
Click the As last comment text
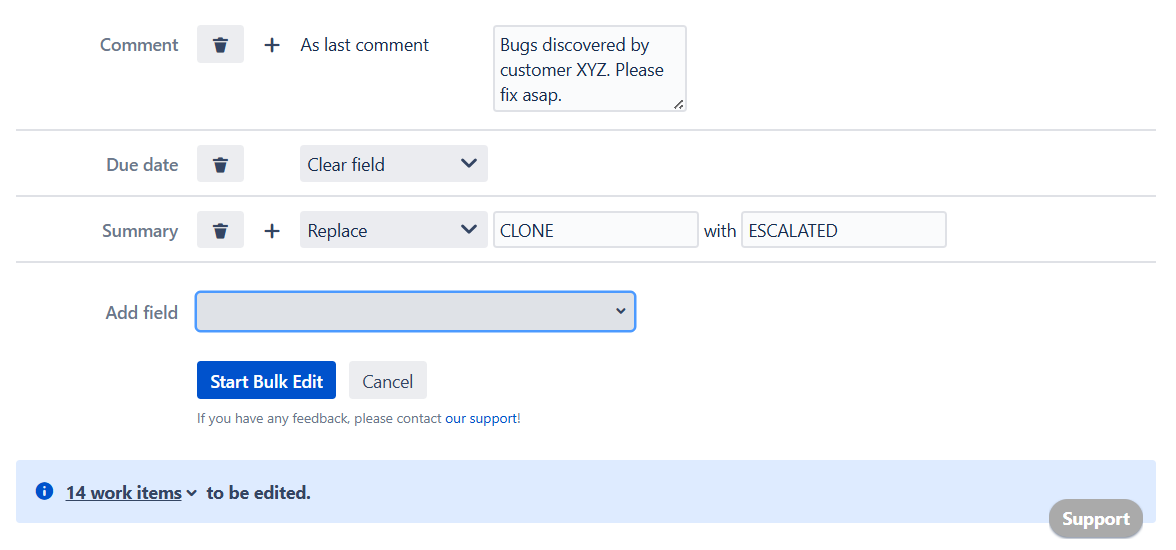[x=365, y=45]
